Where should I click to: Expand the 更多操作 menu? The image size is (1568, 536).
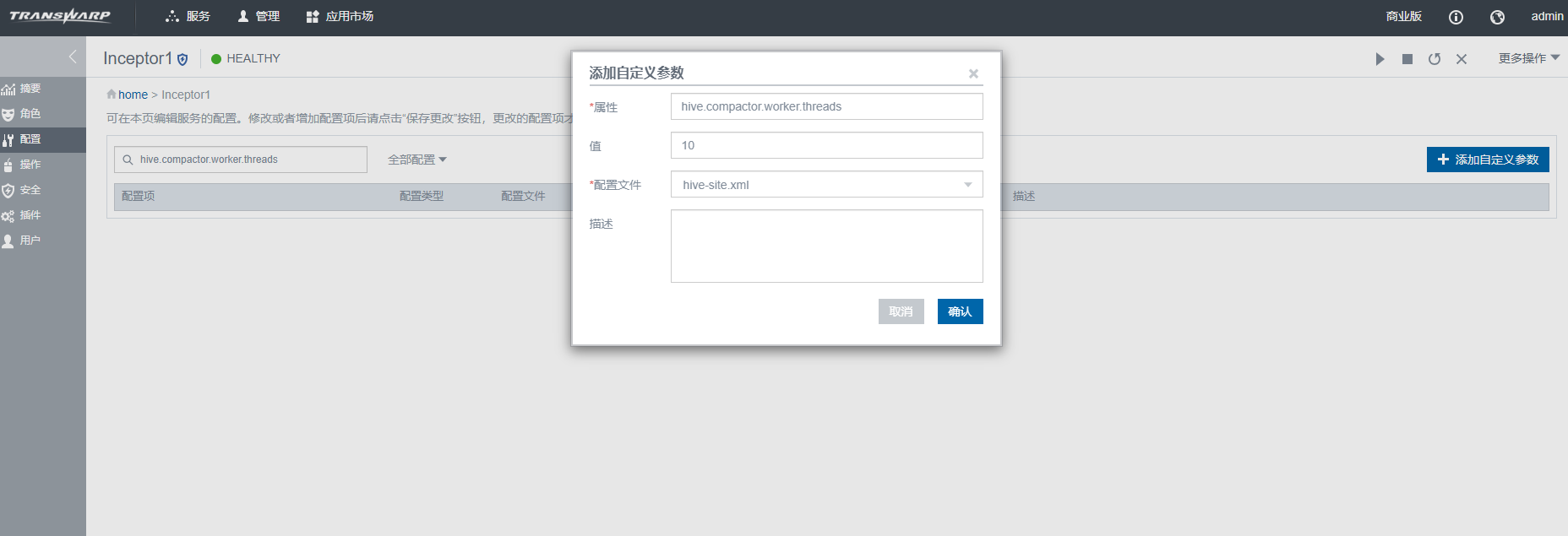[1528, 58]
